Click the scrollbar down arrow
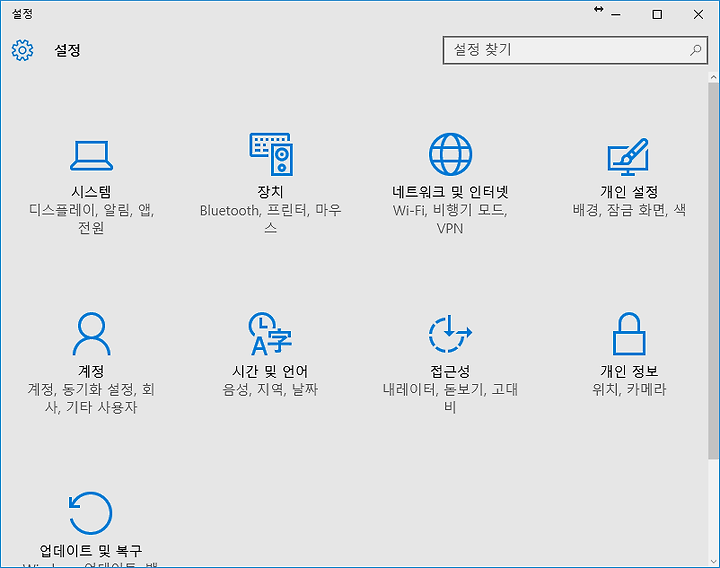 tap(713, 561)
